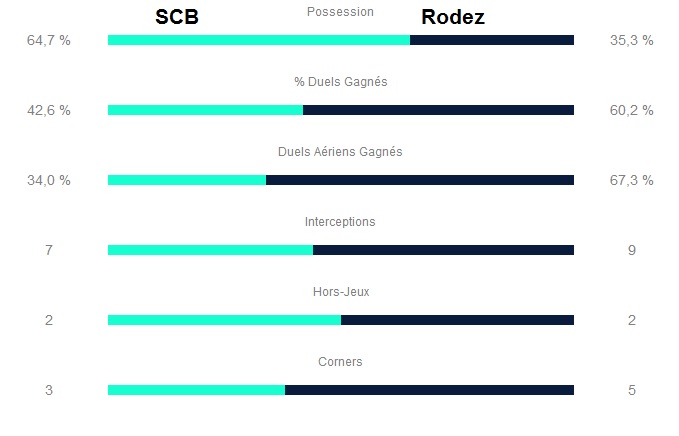679x436 pixels.
Task: Click the navy part of the Duels Aériens bar
Action: tap(420, 180)
